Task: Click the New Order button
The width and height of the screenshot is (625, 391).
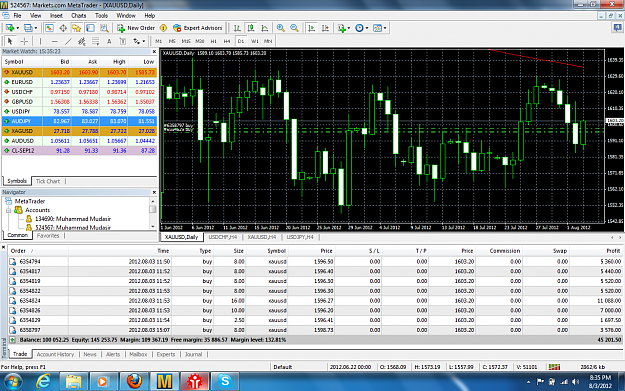Action: click(x=136, y=28)
